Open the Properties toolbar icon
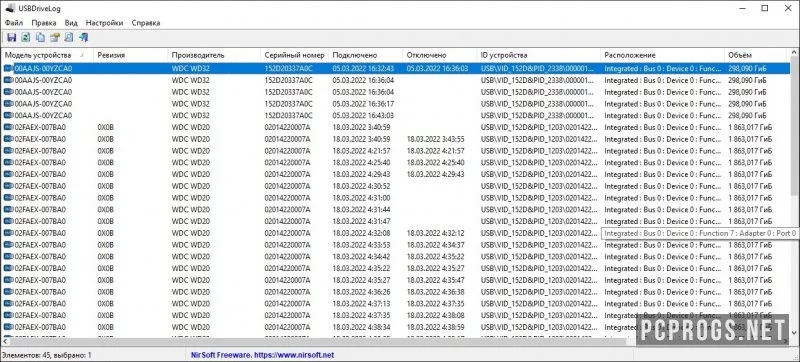This screenshot has width=800, height=362. pyautogui.click(x=55, y=38)
